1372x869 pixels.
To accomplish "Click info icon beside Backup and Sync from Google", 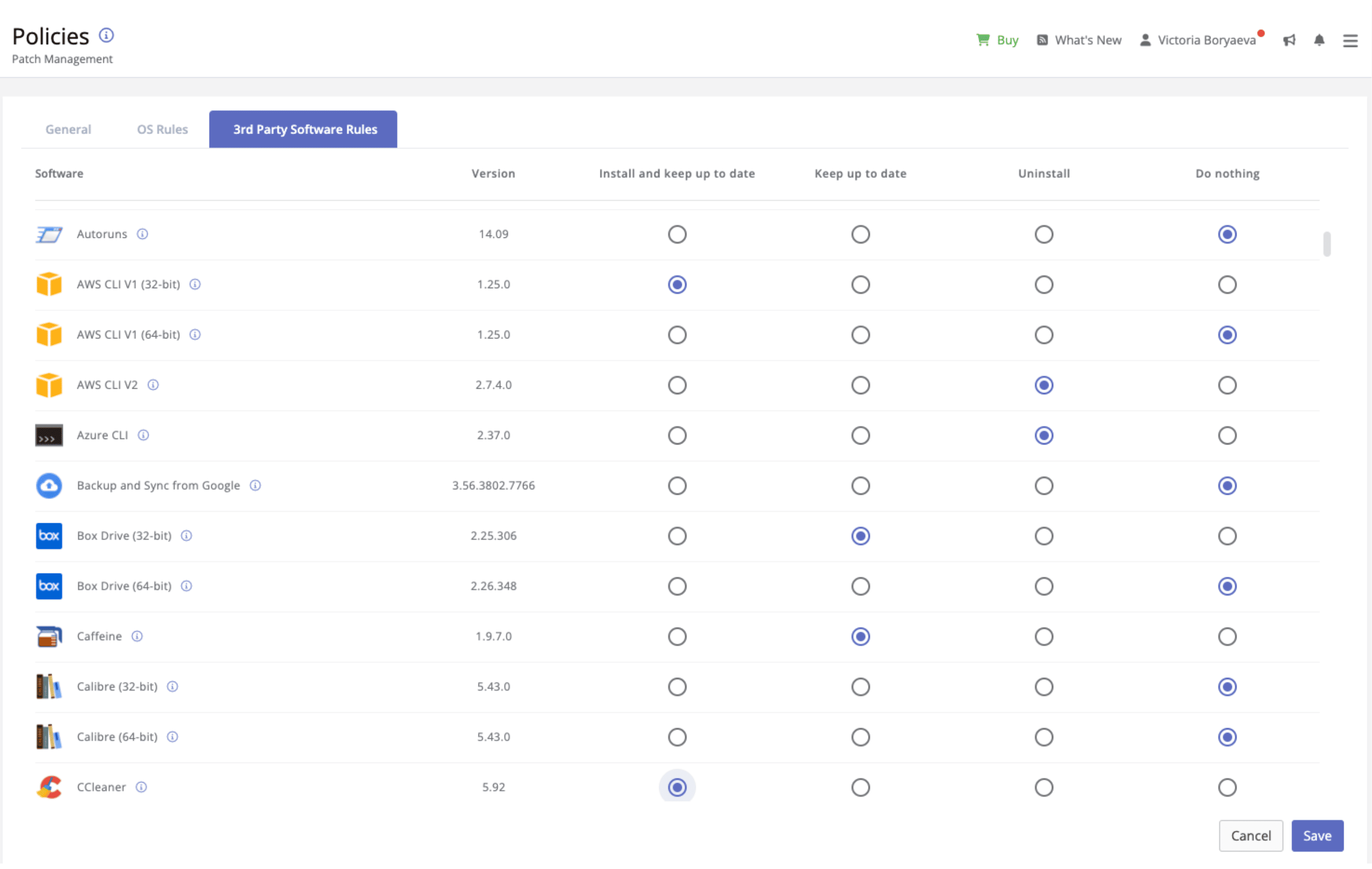I will click(x=255, y=486).
